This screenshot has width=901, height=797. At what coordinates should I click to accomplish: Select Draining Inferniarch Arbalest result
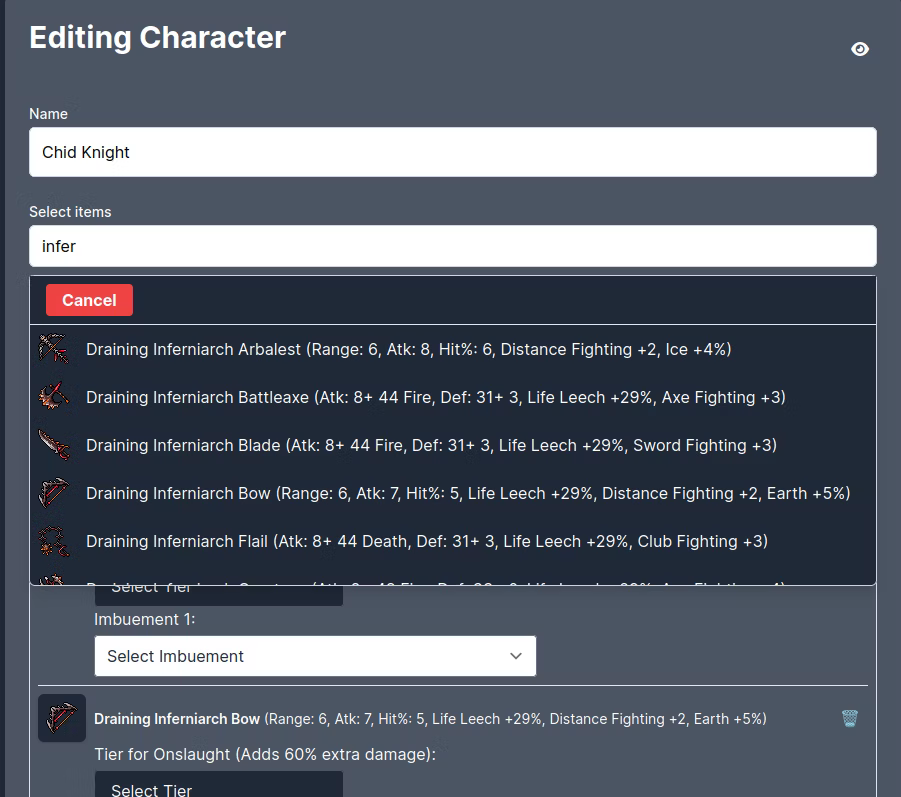[453, 349]
